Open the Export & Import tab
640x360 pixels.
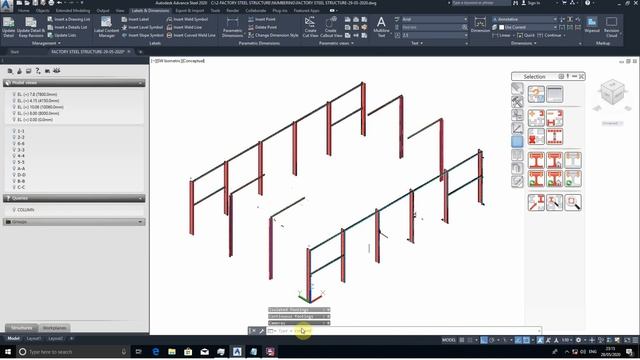[x=189, y=11]
